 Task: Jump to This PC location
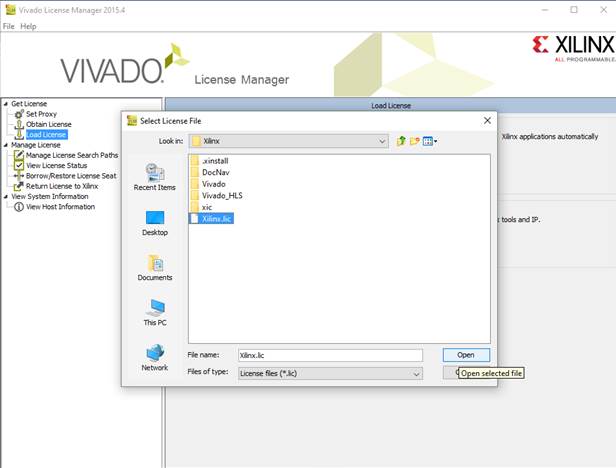[x=155, y=313]
